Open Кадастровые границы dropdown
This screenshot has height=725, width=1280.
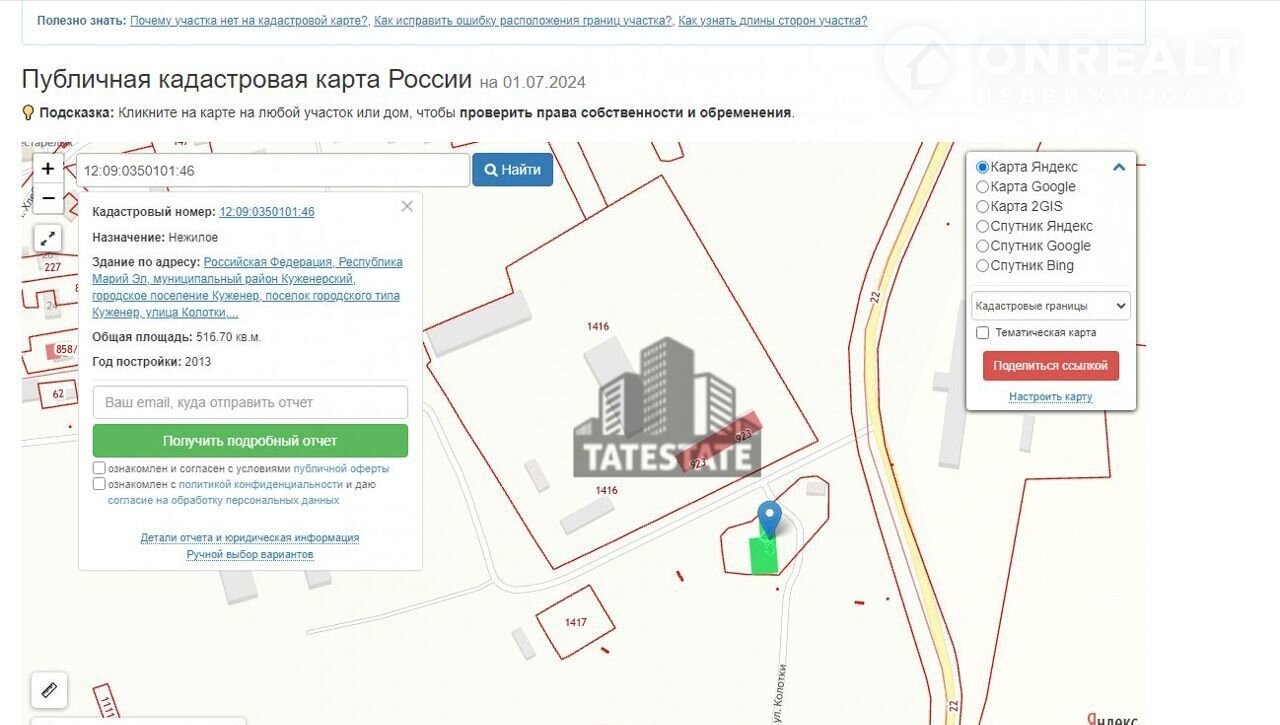point(1050,306)
